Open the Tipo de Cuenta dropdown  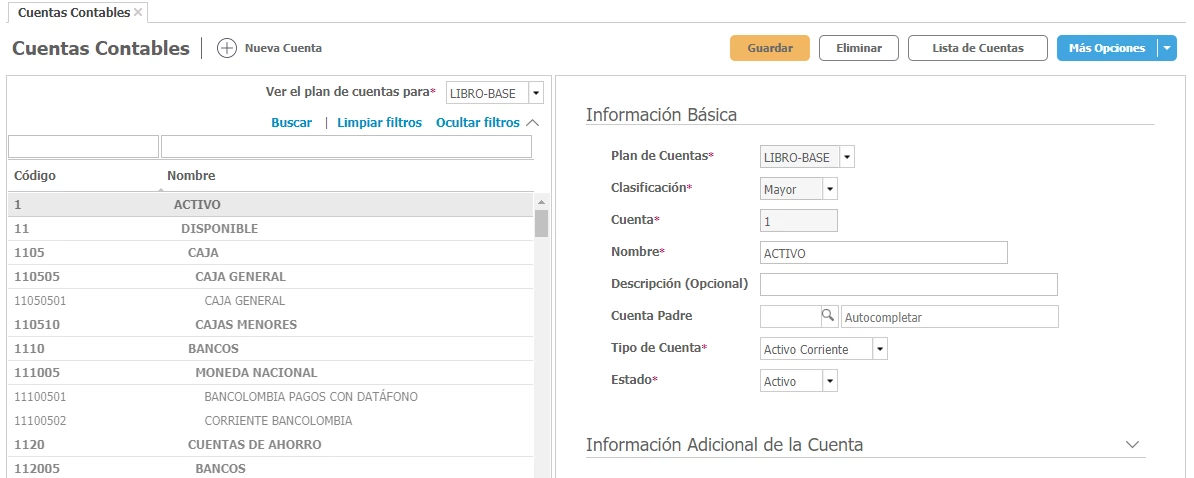879,349
